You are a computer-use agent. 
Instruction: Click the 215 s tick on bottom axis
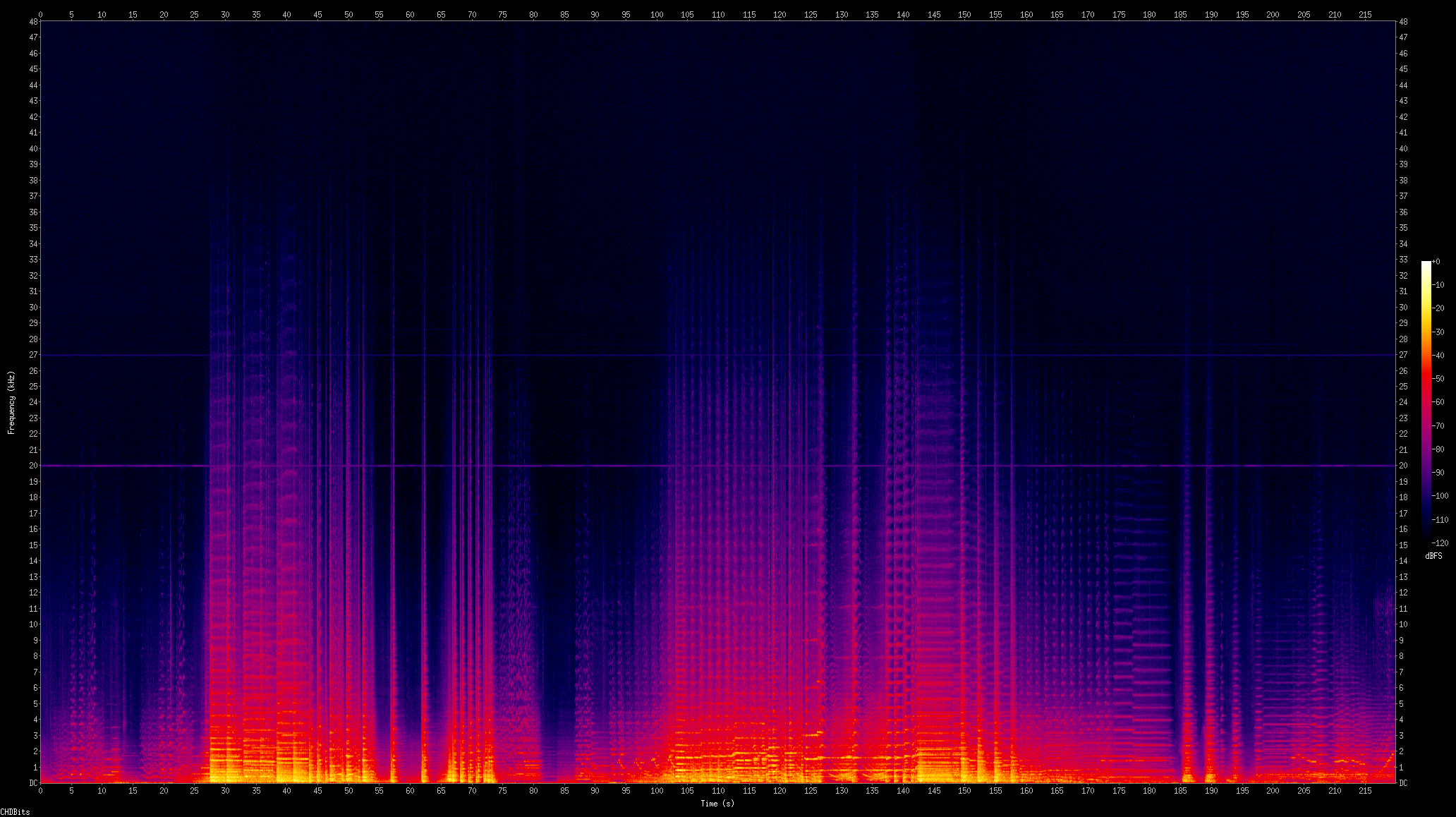point(1365,791)
